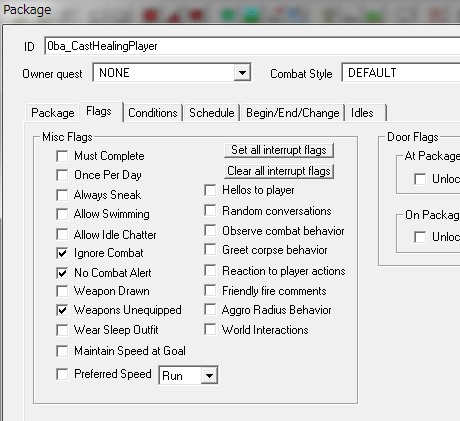The height and width of the screenshot is (421, 460).
Task: Click Set all interrupt flags button
Action: pyautogui.click(x=279, y=150)
